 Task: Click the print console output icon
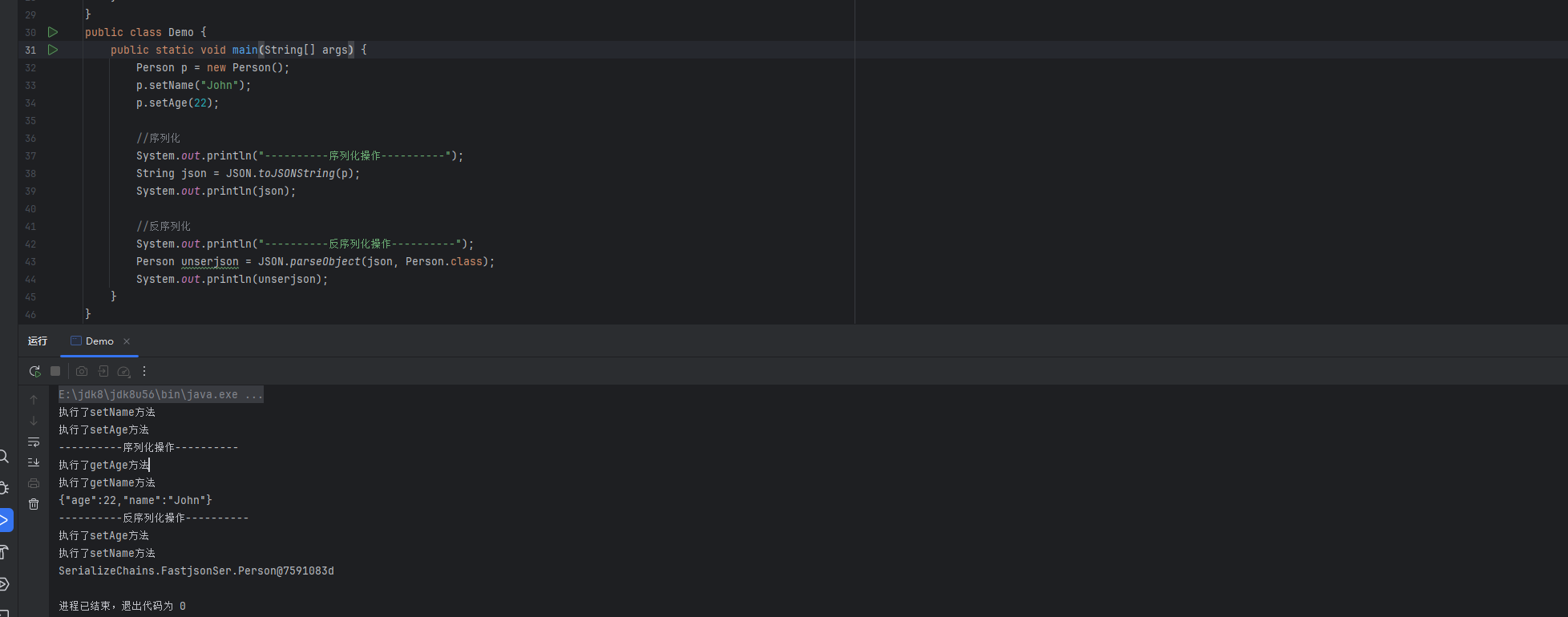point(34,483)
